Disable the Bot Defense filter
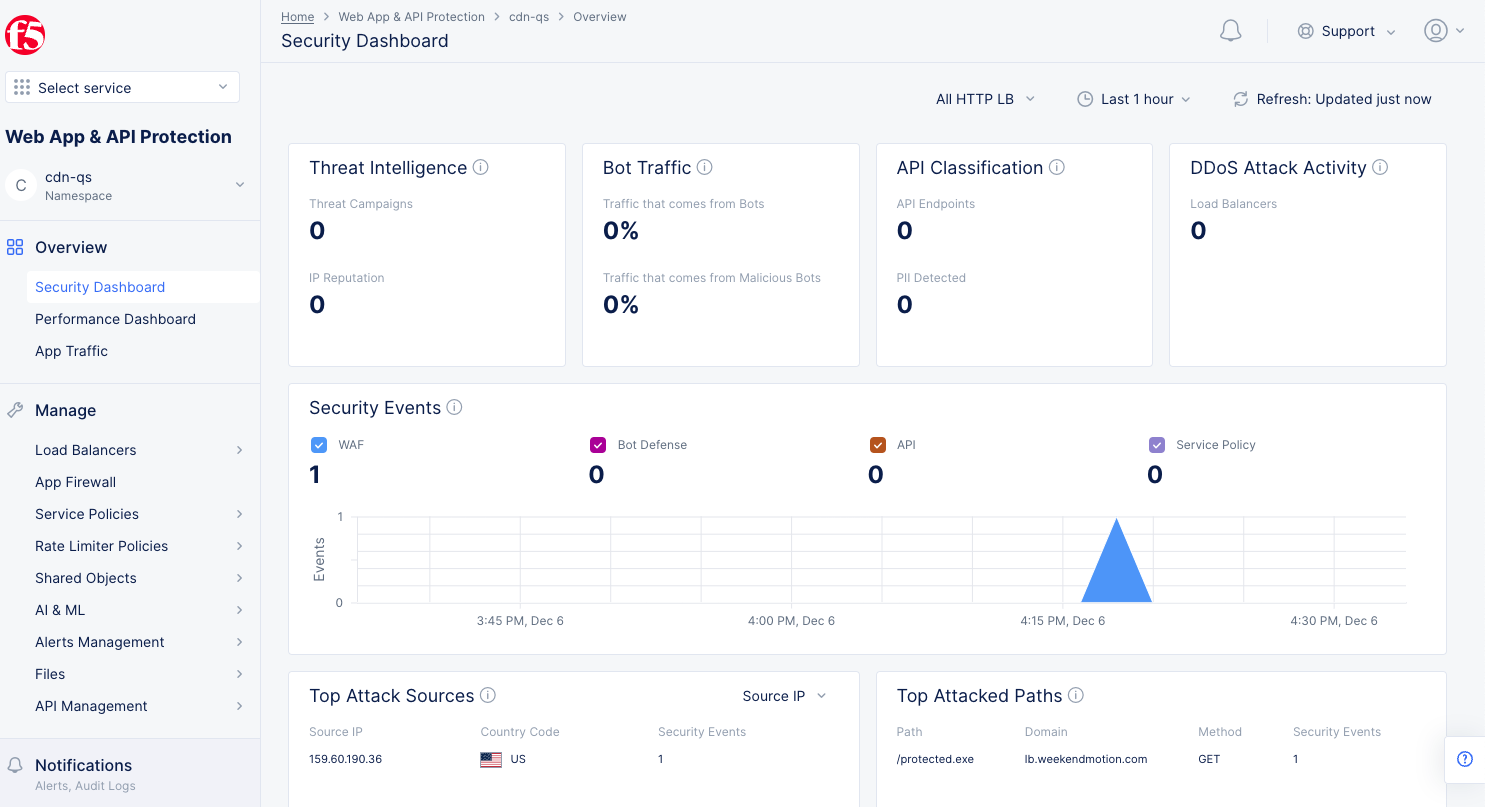 pos(597,444)
